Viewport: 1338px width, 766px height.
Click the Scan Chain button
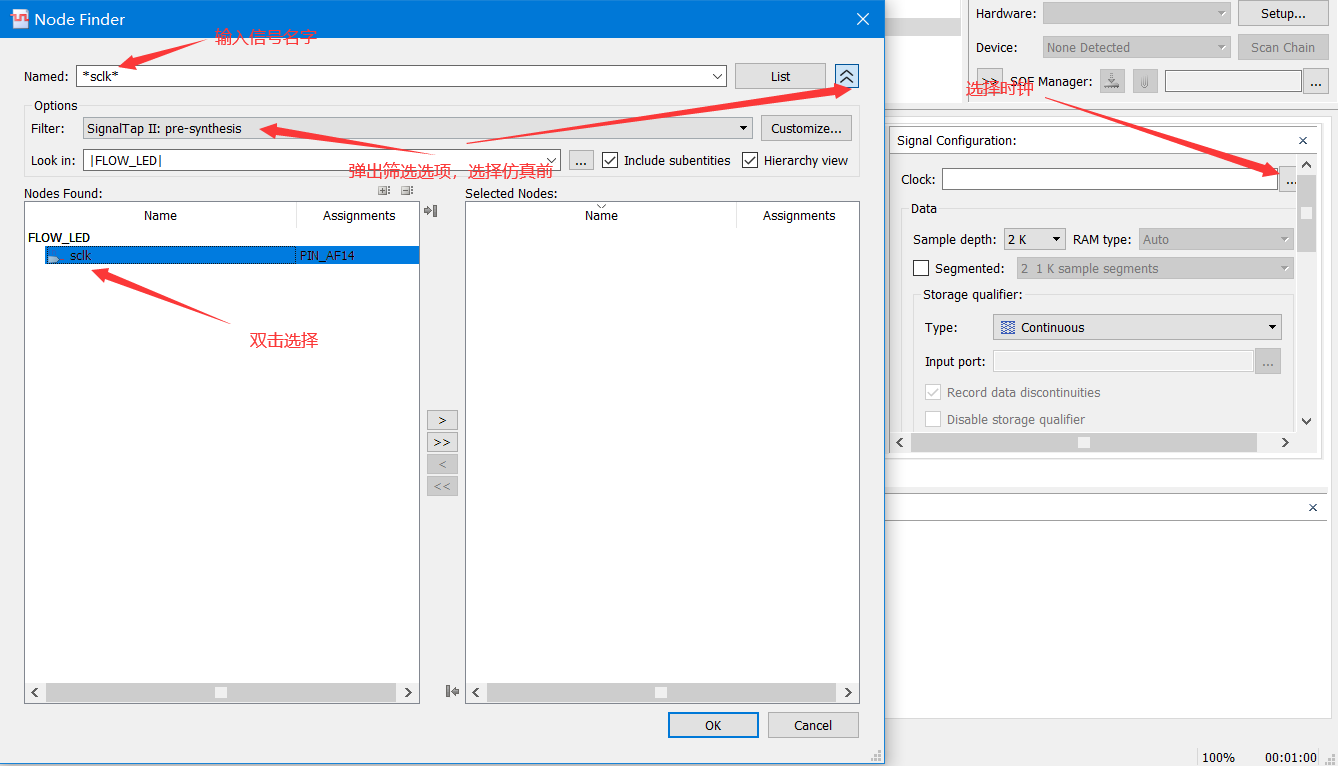click(1283, 47)
